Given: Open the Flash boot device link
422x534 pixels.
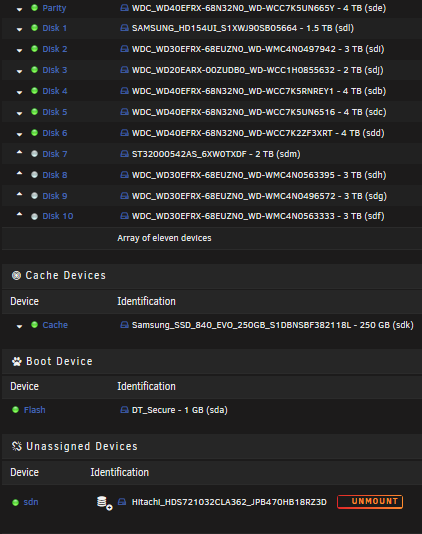Looking at the screenshot, I should [34, 410].
